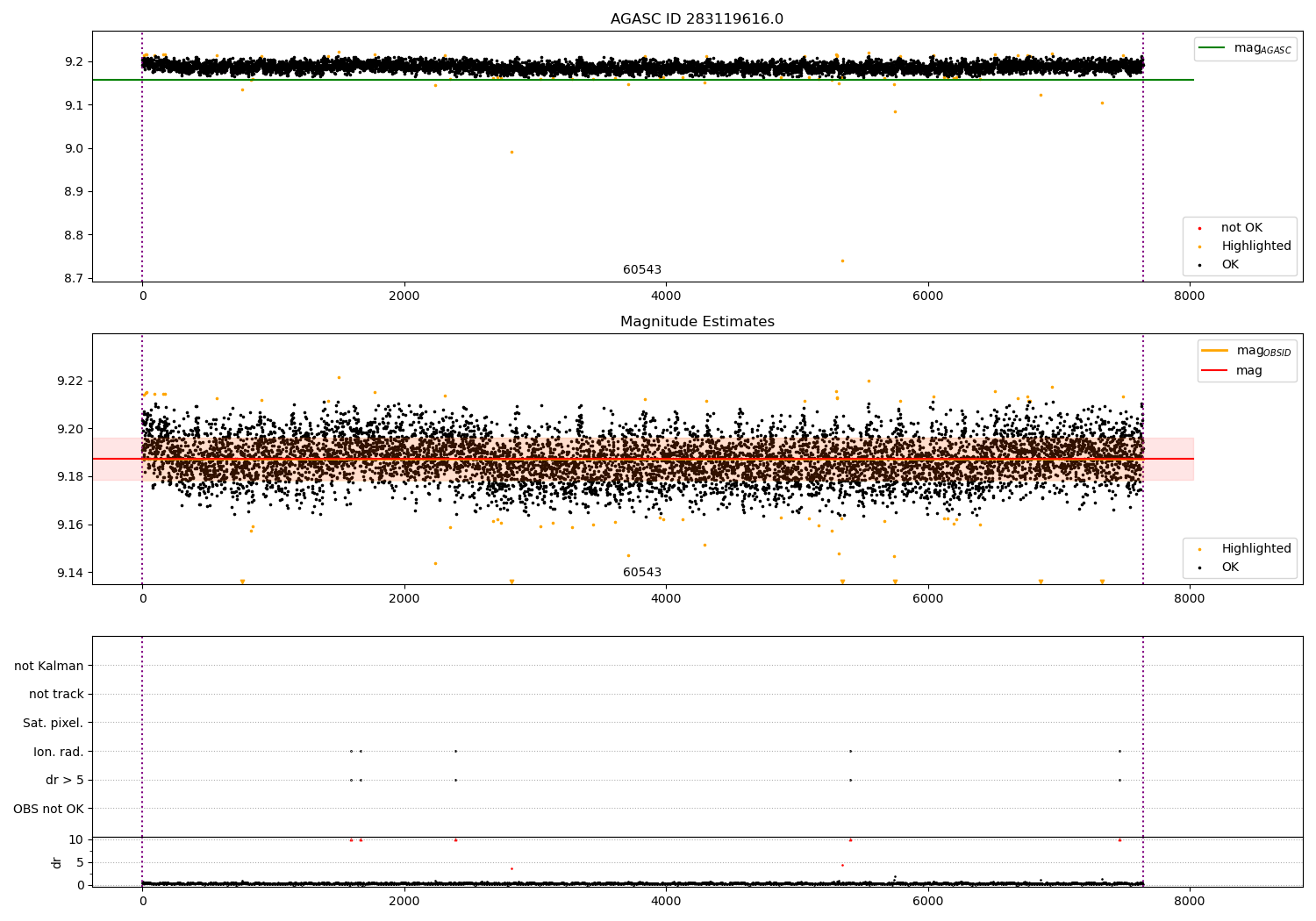Select the 8.8 y-axis tick label

pyautogui.click(x=74, y=235)
